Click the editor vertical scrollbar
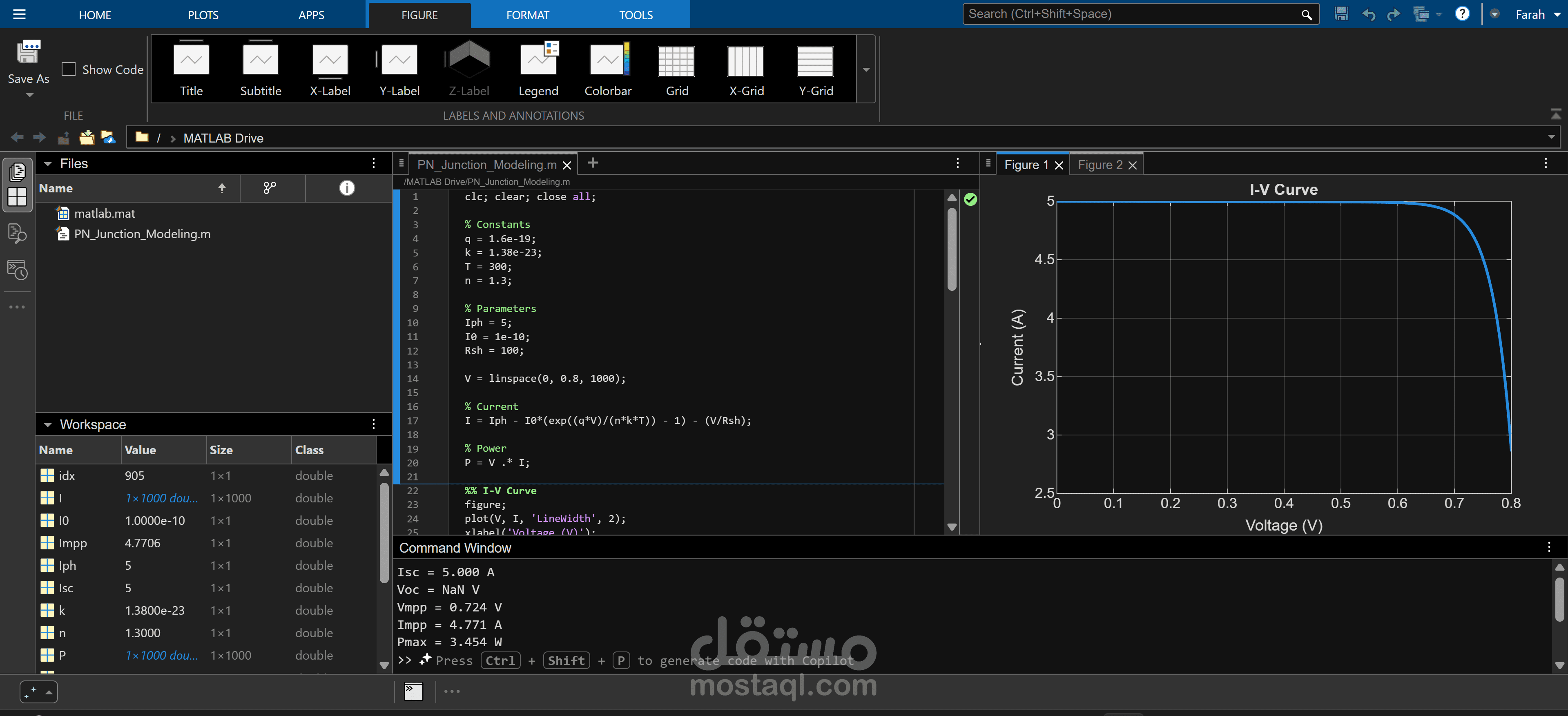 (952, 249)
